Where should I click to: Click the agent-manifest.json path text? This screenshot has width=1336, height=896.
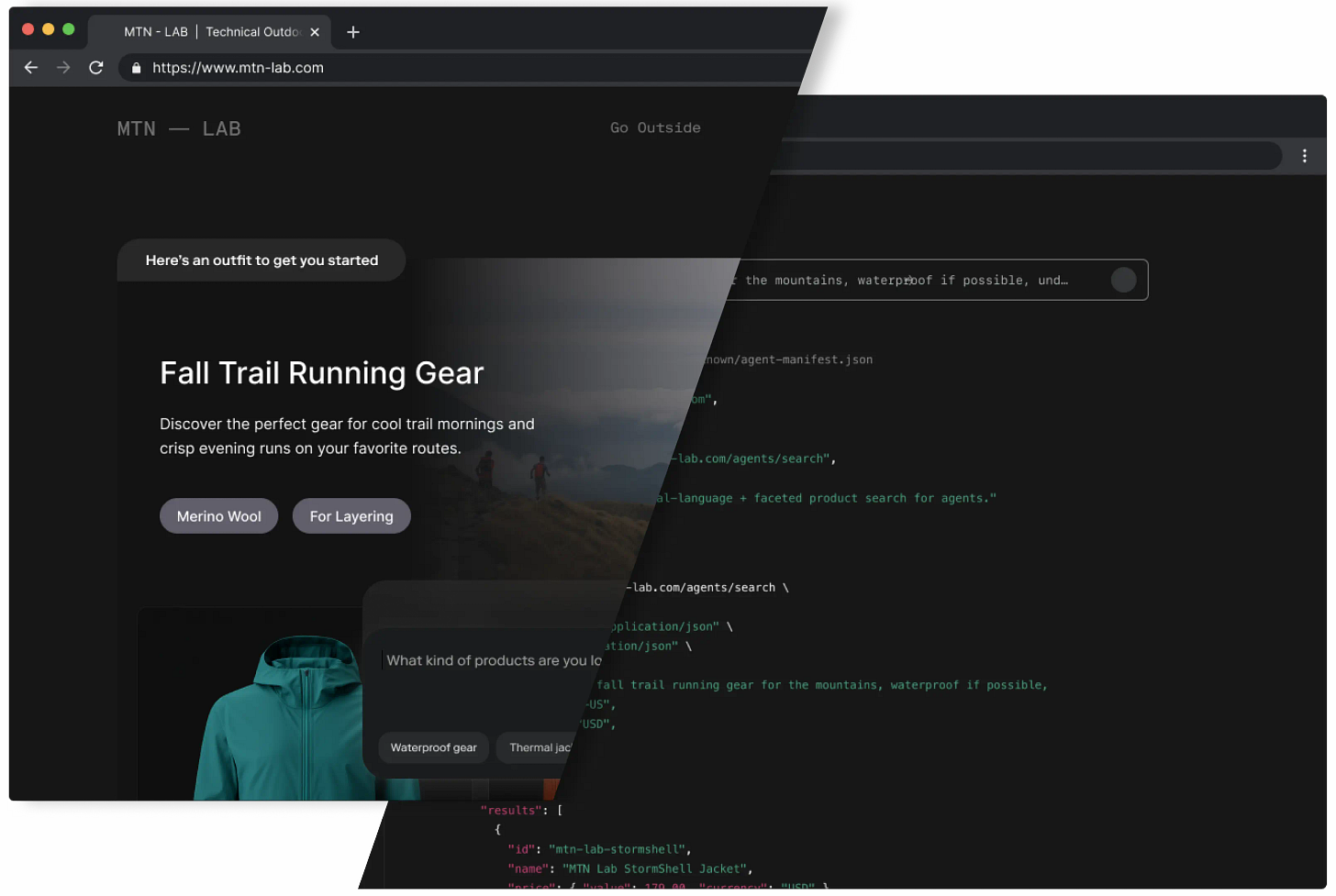pos(787,360)
